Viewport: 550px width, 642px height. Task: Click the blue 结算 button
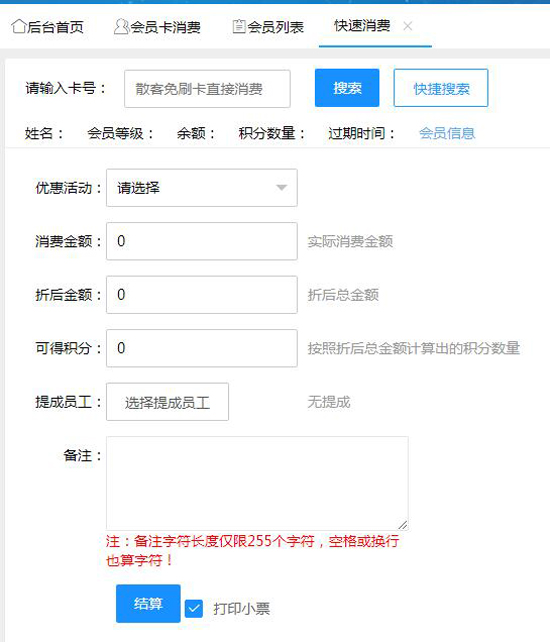148,604
